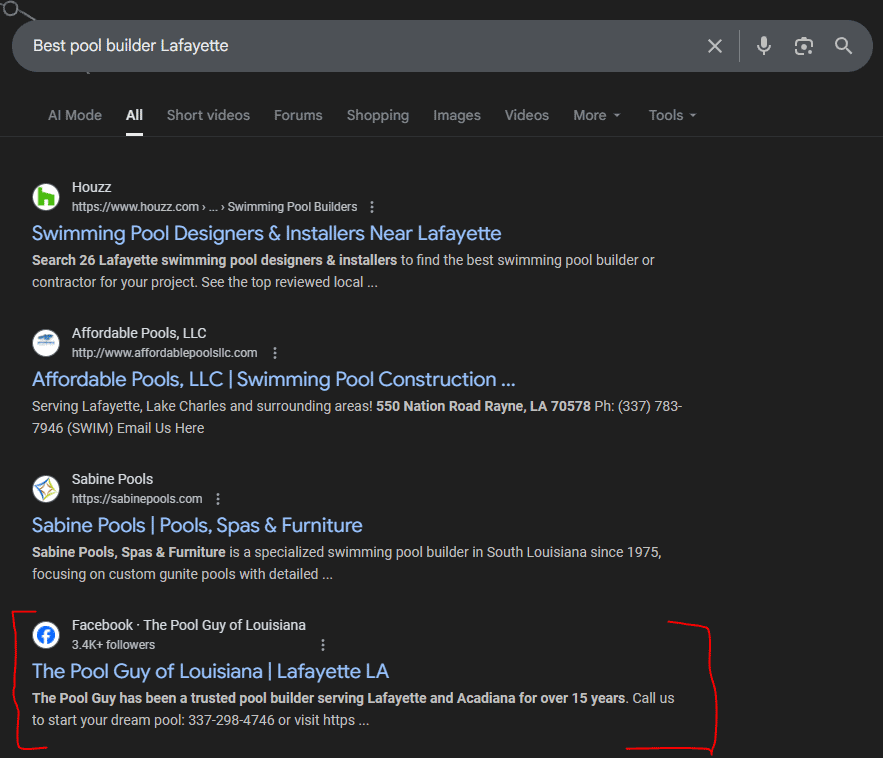This screenshot has height=758, width=883.
Task: Switch to the Shopping tab
Action: [377, 115]
